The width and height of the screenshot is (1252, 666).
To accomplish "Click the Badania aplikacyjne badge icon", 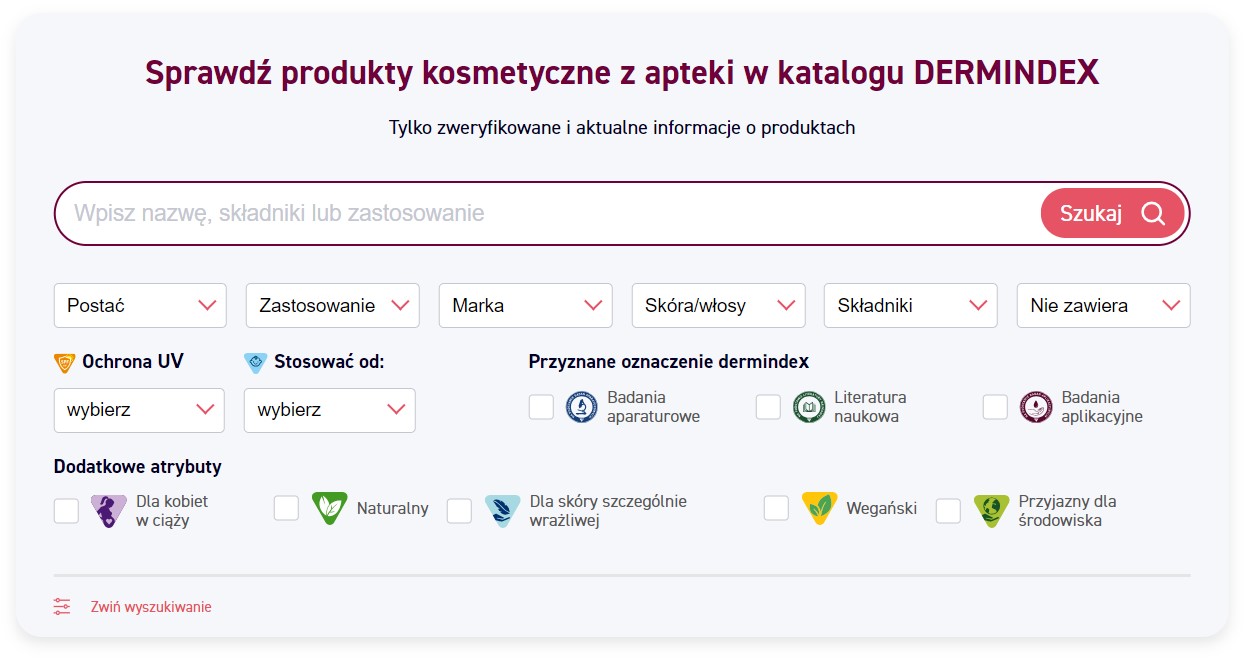I will point(1035,407).
